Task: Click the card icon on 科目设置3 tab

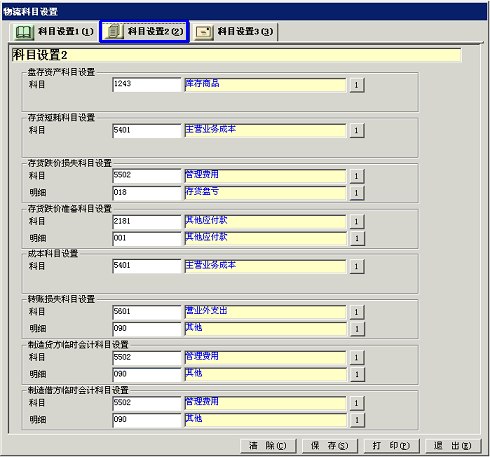Action: pyautogui.click(x=204, y=32)
